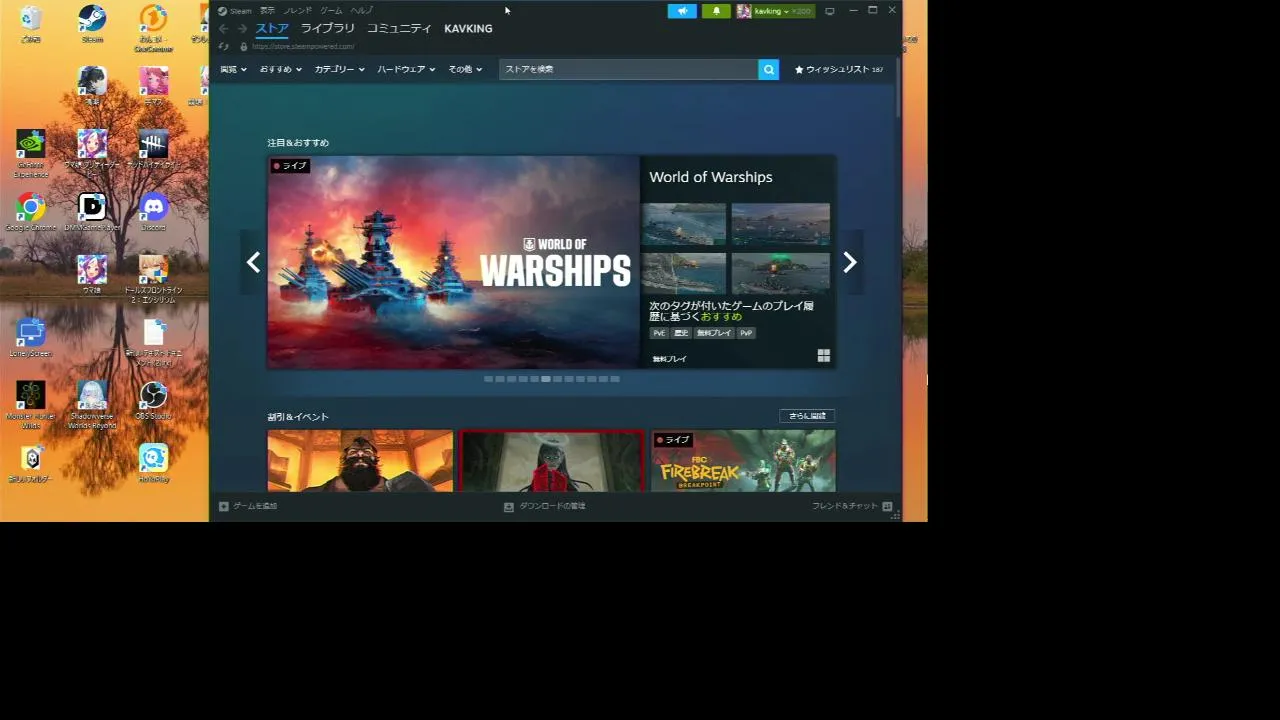Click the World of Warships main banner
The image size is (1280, 720).
[453, 262]
